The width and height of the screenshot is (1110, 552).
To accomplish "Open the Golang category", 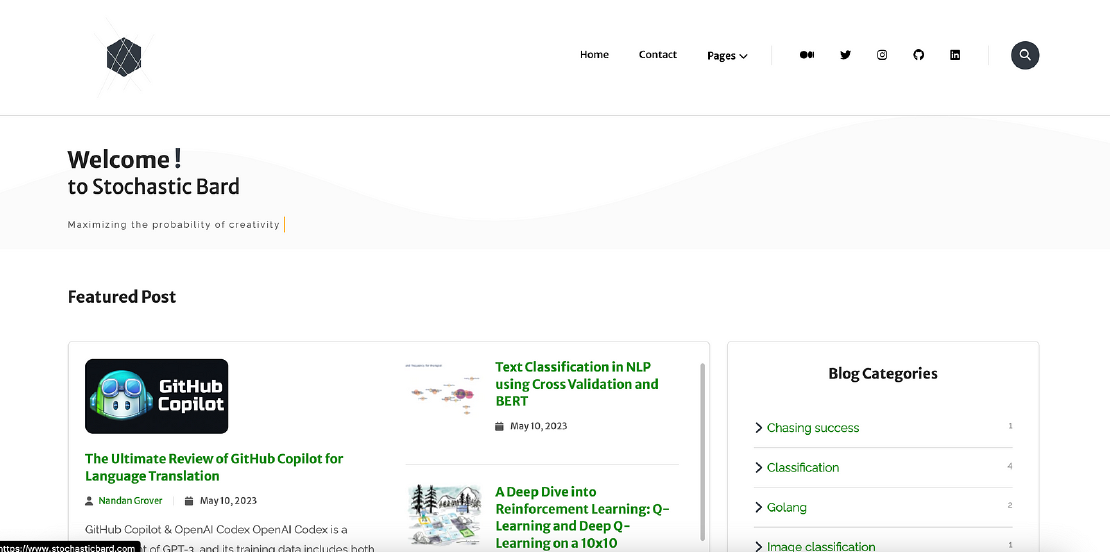I will [786, 507].
